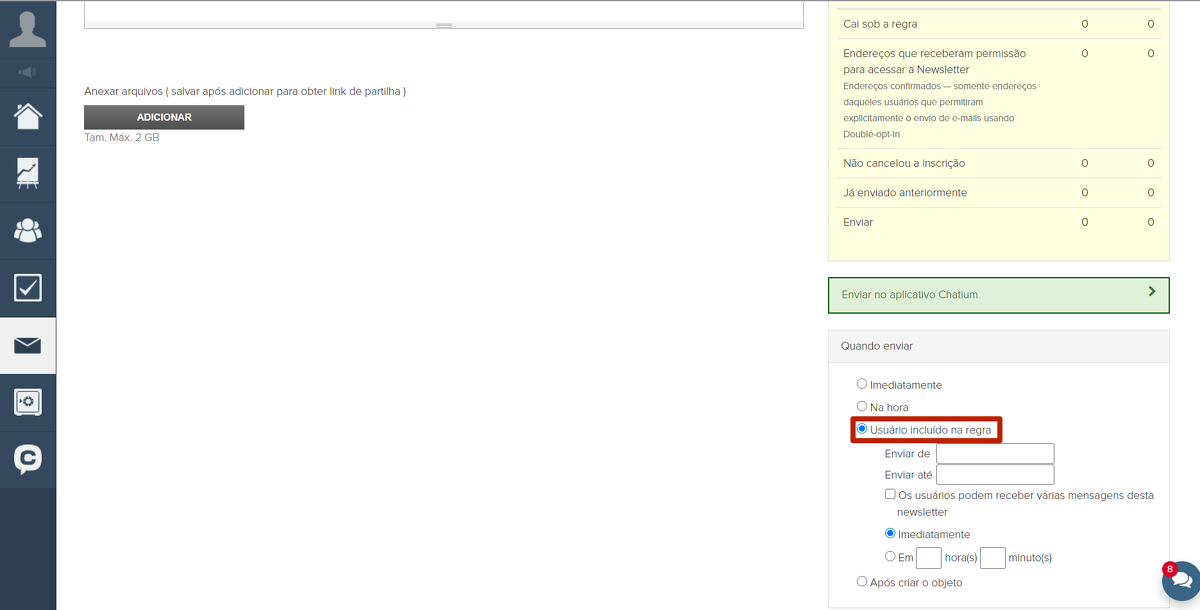Screen dimensions: 1200x610
Task: Open the analytics chart icon
Action: pos(28,173)
